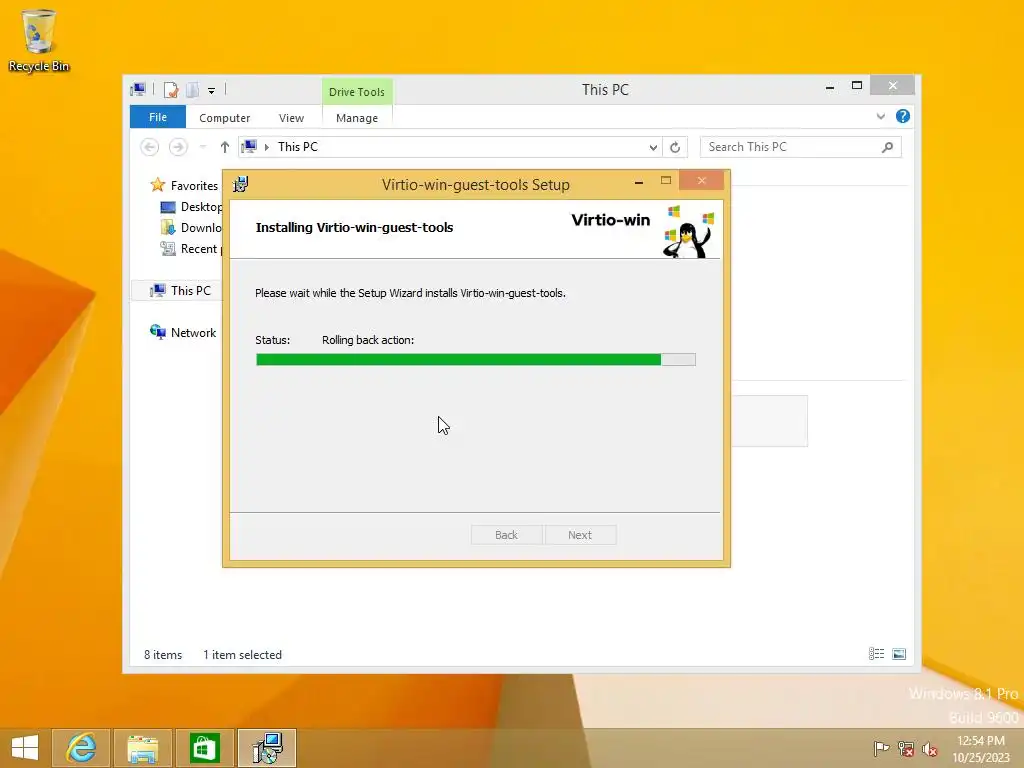Open the Windows Store taskbar icon
This screenshot has height=768, width=1024.
[204, 748]
